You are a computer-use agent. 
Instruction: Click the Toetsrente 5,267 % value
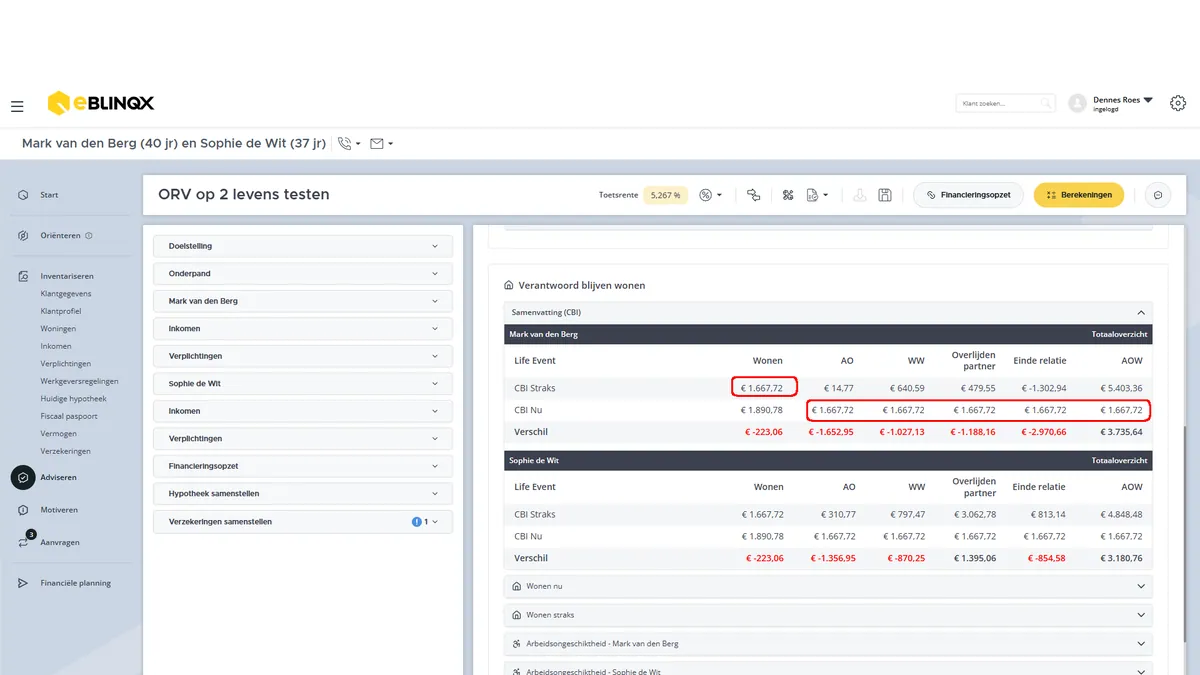tap(664, 195)
